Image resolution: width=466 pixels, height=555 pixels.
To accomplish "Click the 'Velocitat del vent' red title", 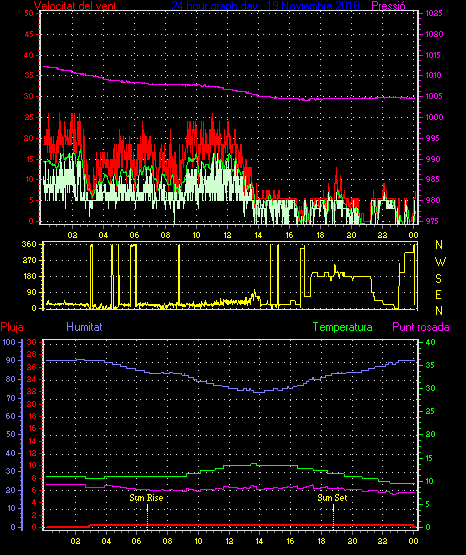I will pyautogui.click(x=75, y=6).
